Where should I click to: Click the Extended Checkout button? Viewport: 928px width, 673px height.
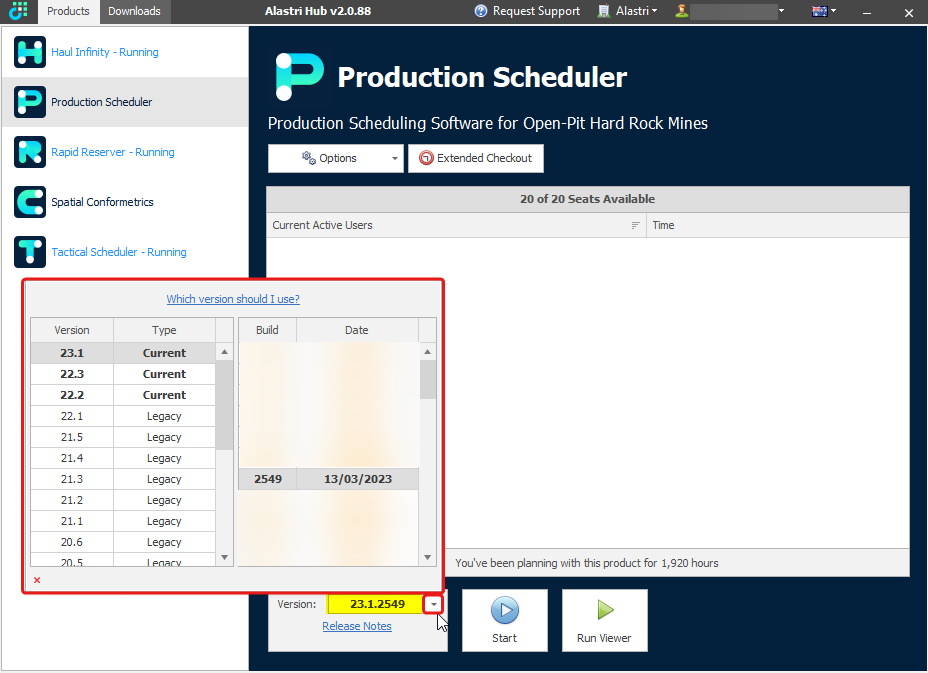[x=476, y=158]
